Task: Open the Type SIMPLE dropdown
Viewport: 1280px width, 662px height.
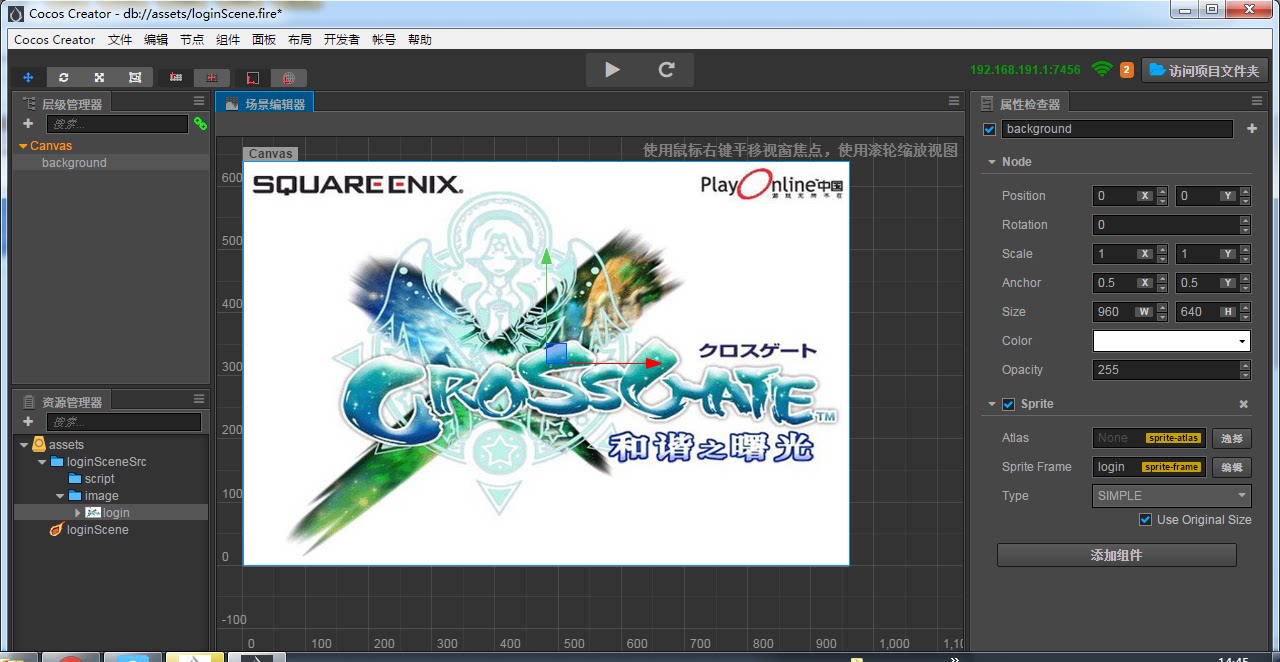Action: (x=1172, y=496)
